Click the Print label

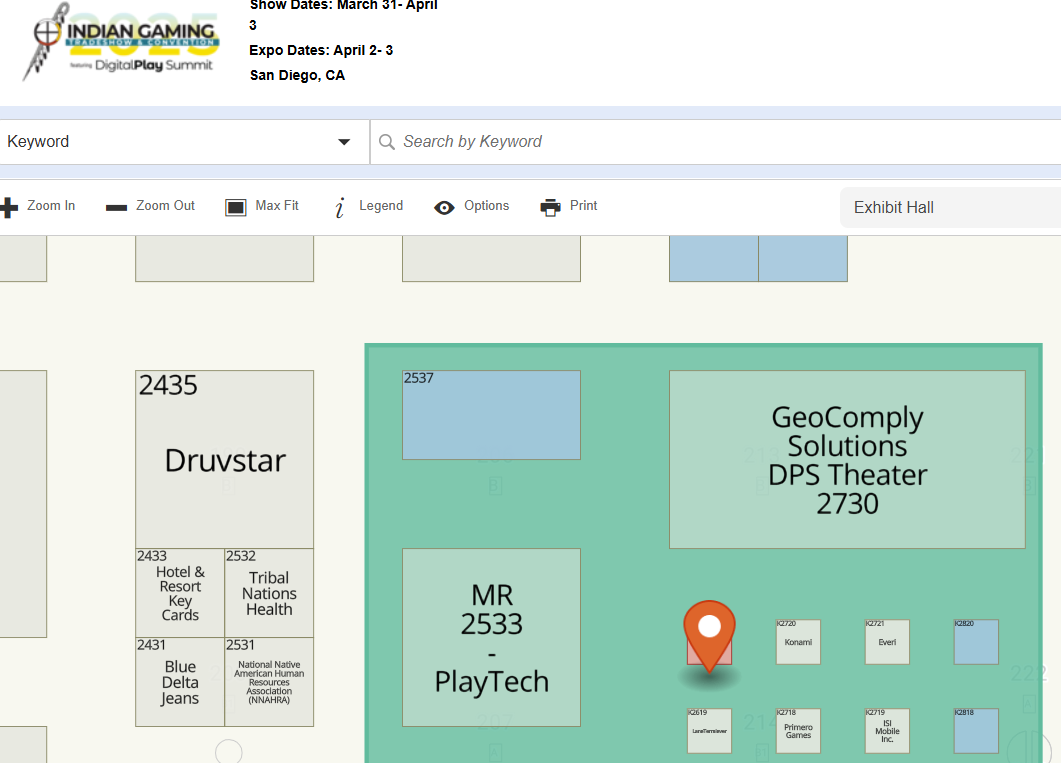(x=583, y=206)
